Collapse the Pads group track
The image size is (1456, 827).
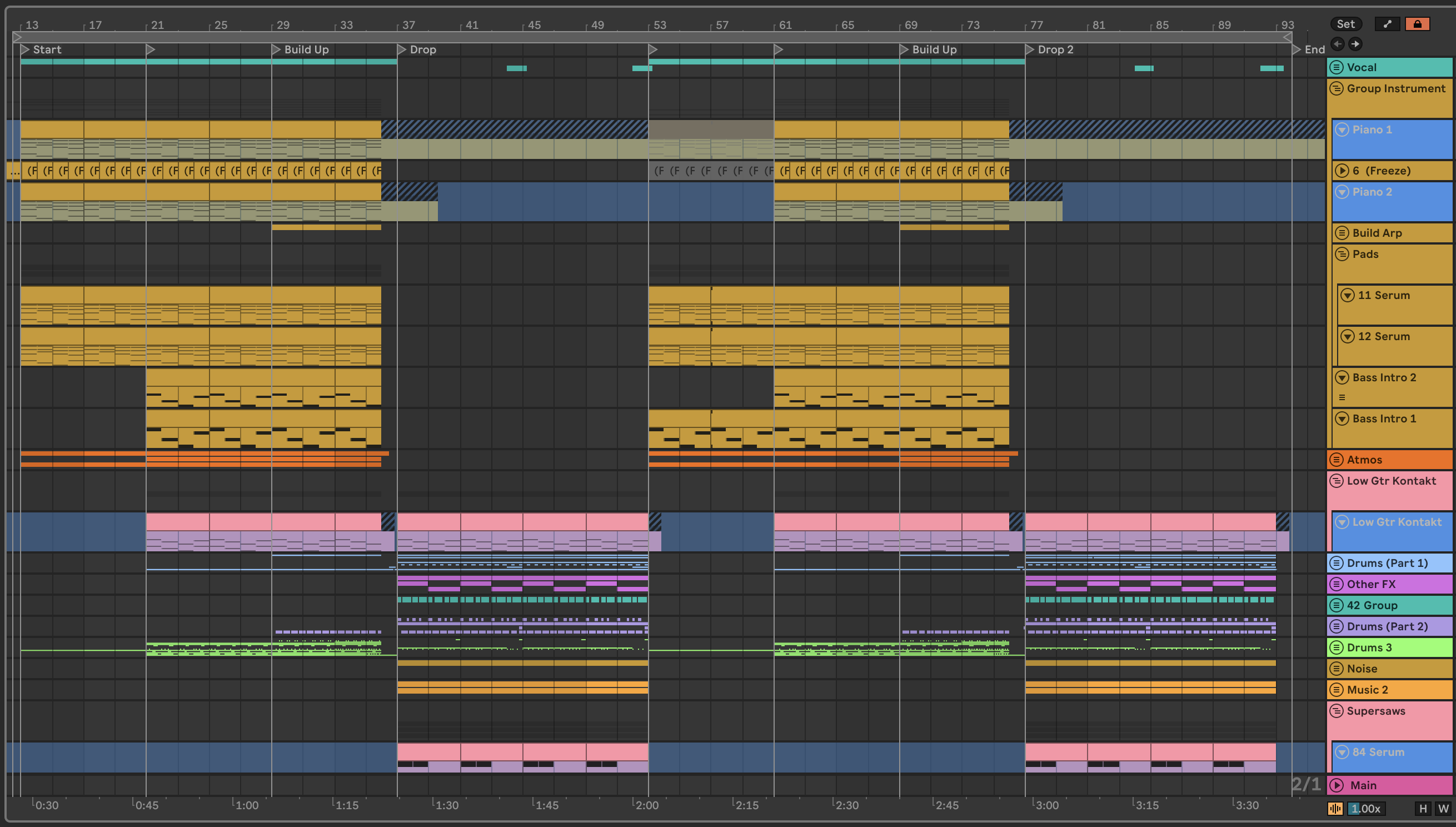(x=1342, y=254)
